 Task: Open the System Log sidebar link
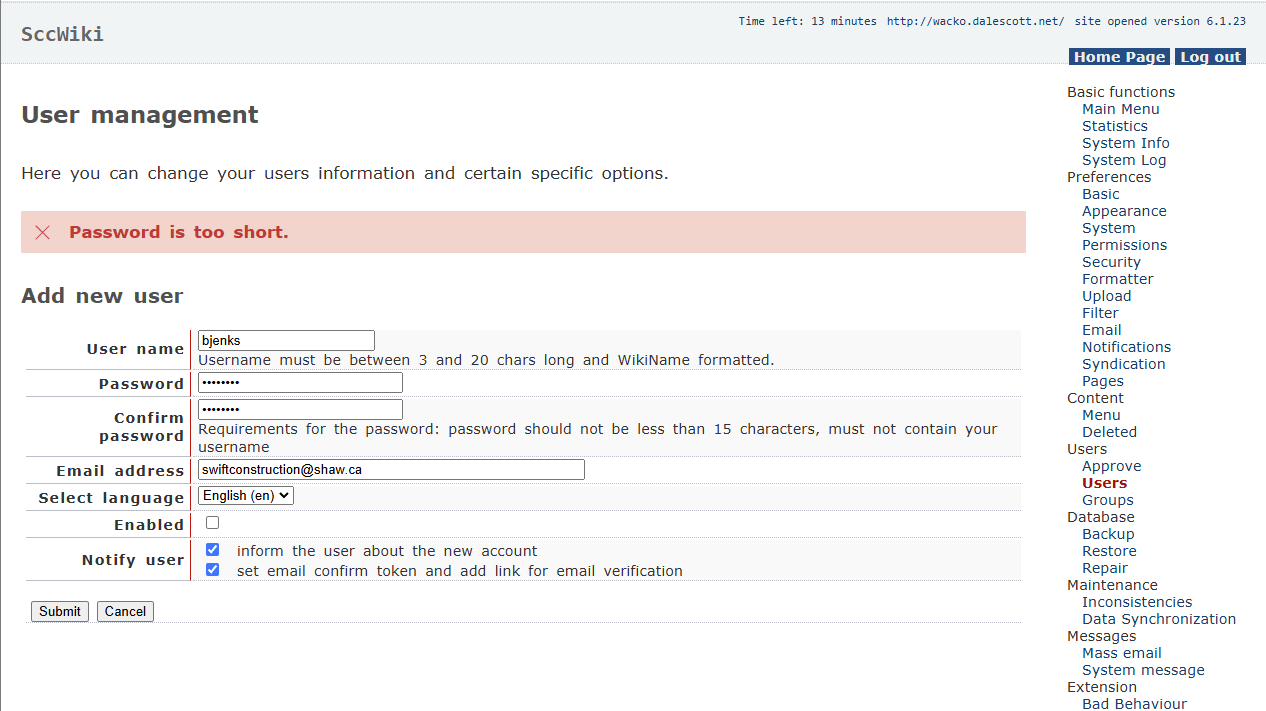[1124, 160]
